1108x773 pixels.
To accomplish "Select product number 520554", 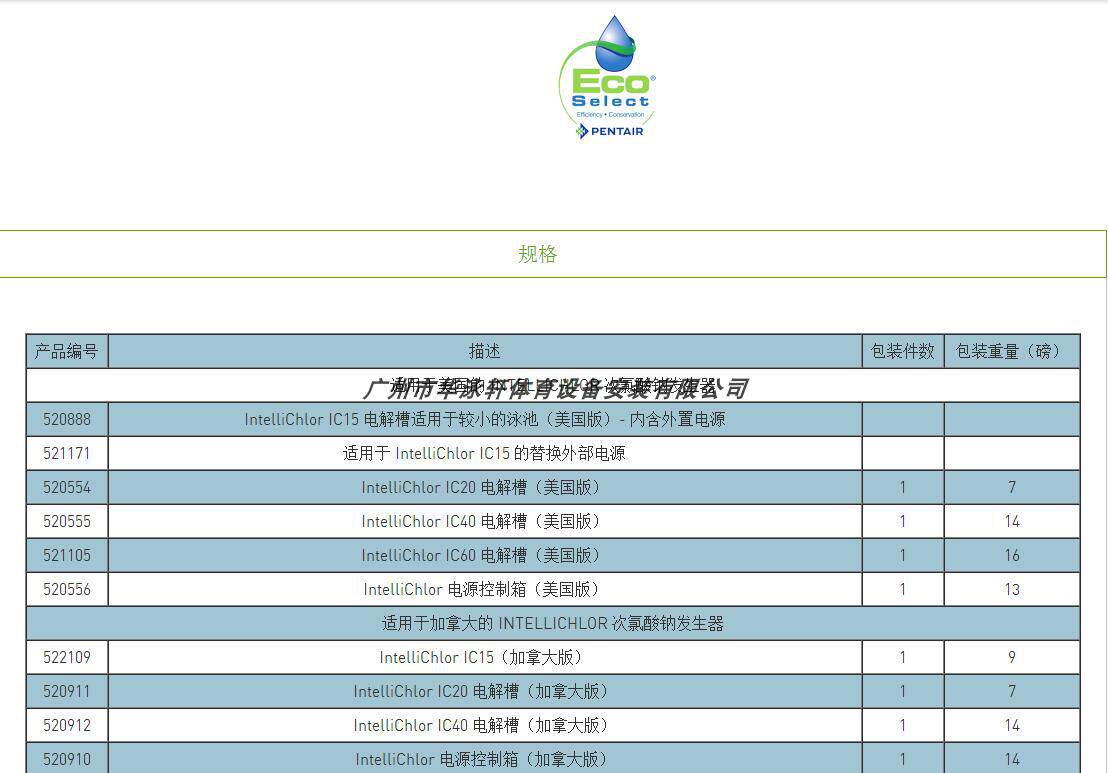I will coord(66,487).
